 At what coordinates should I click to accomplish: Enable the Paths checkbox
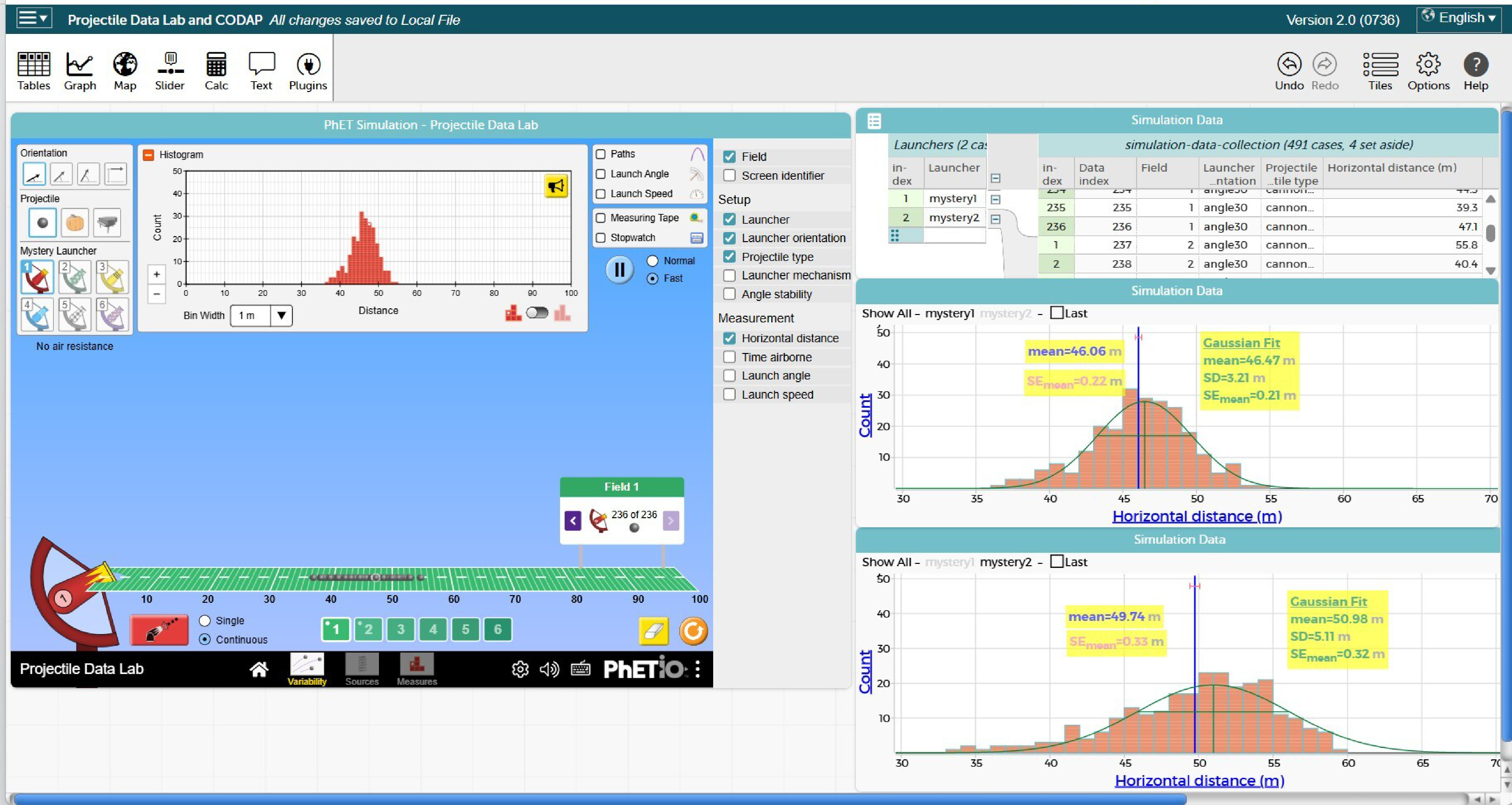click(600, 154)
